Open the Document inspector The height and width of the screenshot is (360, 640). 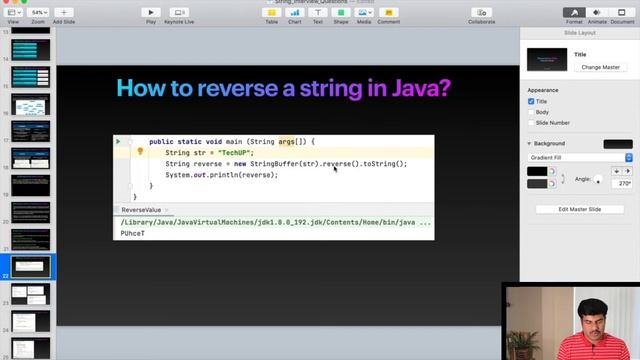(x=622, y=13)
